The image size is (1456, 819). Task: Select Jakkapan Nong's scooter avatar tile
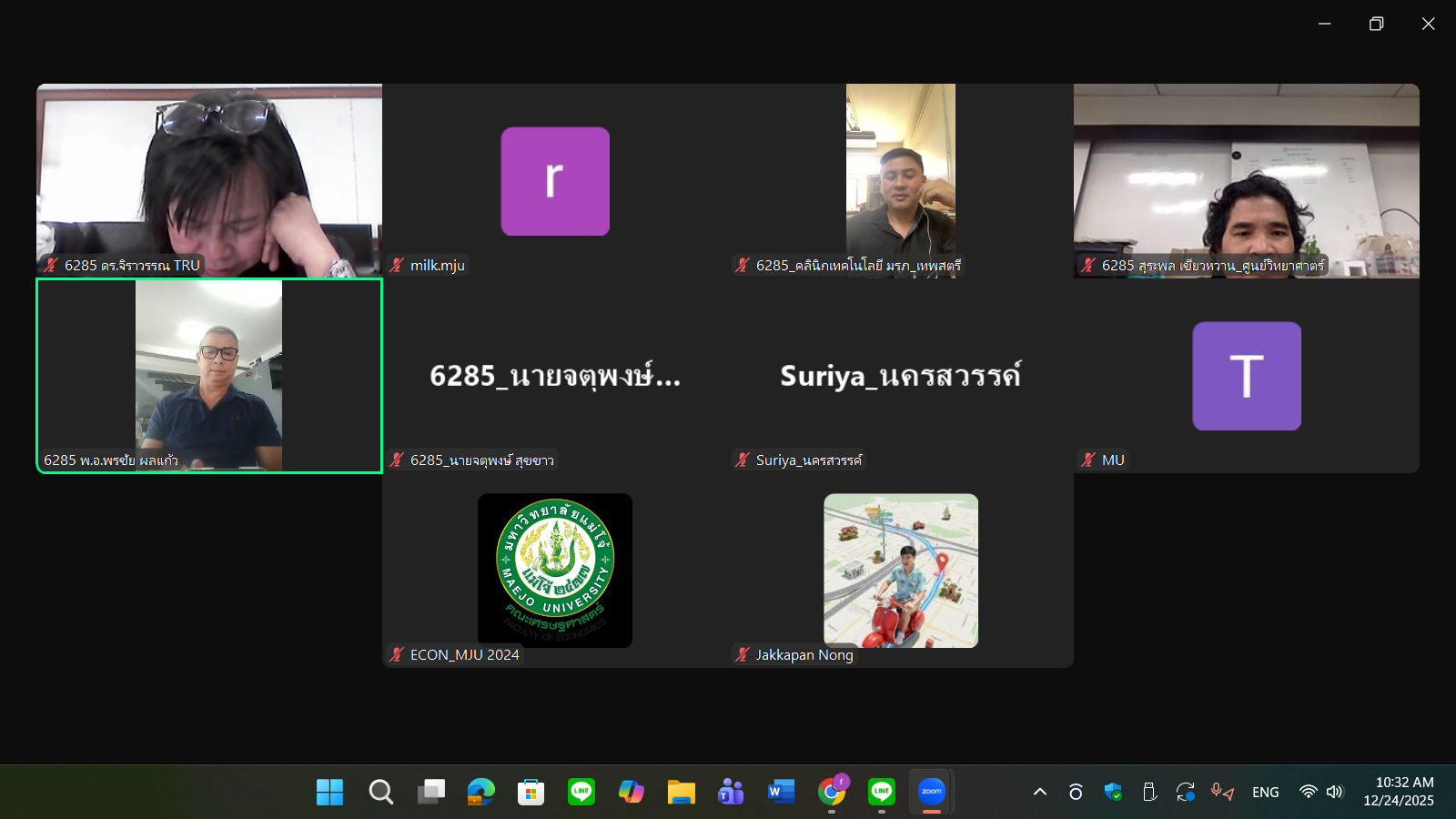coord(901,571)
